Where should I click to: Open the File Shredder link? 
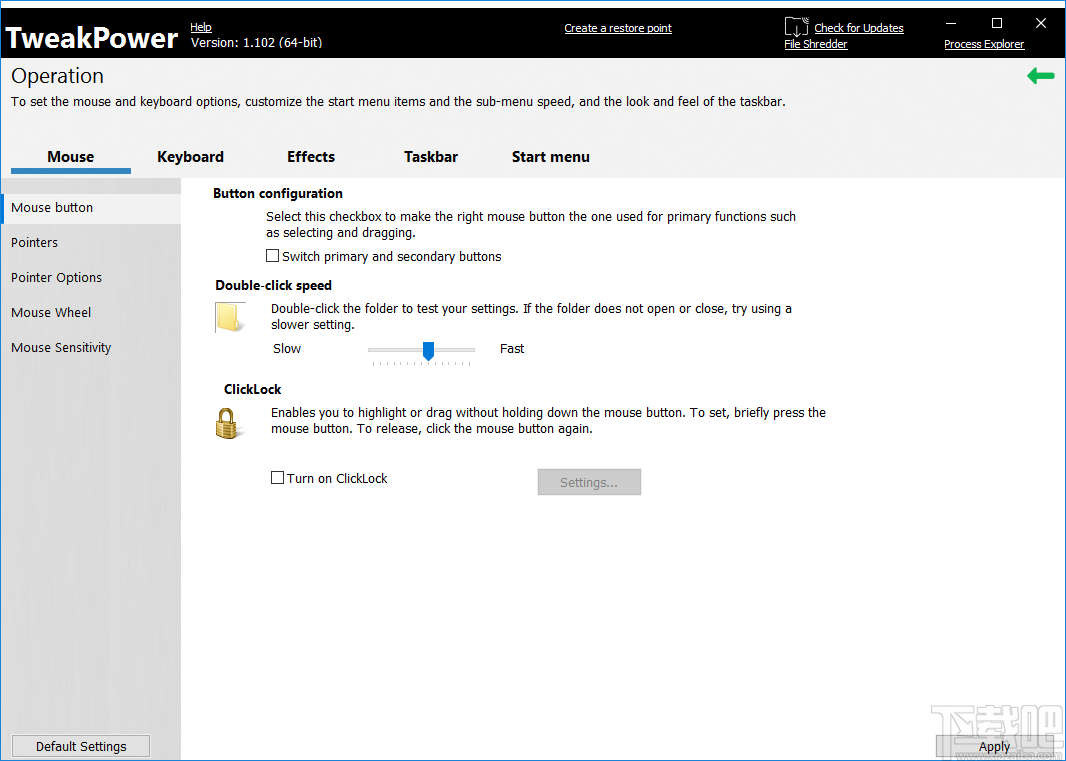816,44
